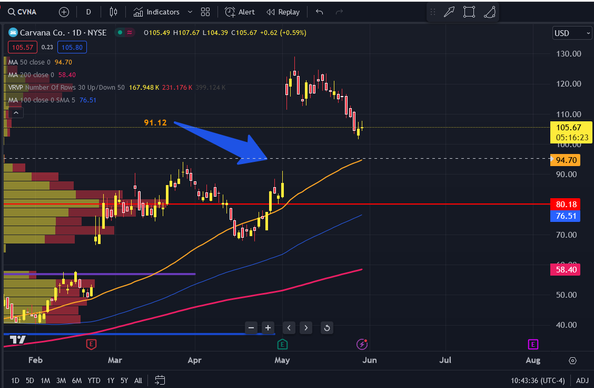594x388 pixels.
Task: Open symbol search for CVNA
Action: [x=22, y=12]
